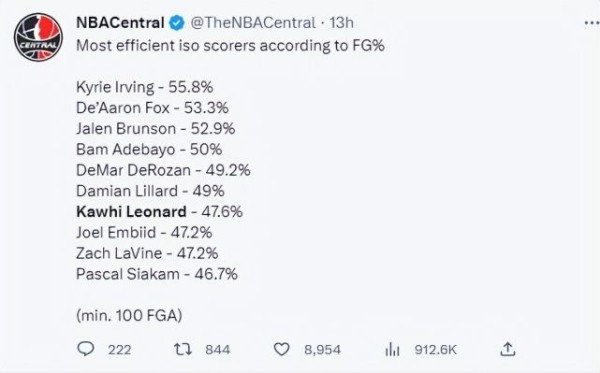The width and height of the screenshot is (600, 373).
Task: Open the three-dot more options menu
Action: pyautogui.click(x=592, y=23)
